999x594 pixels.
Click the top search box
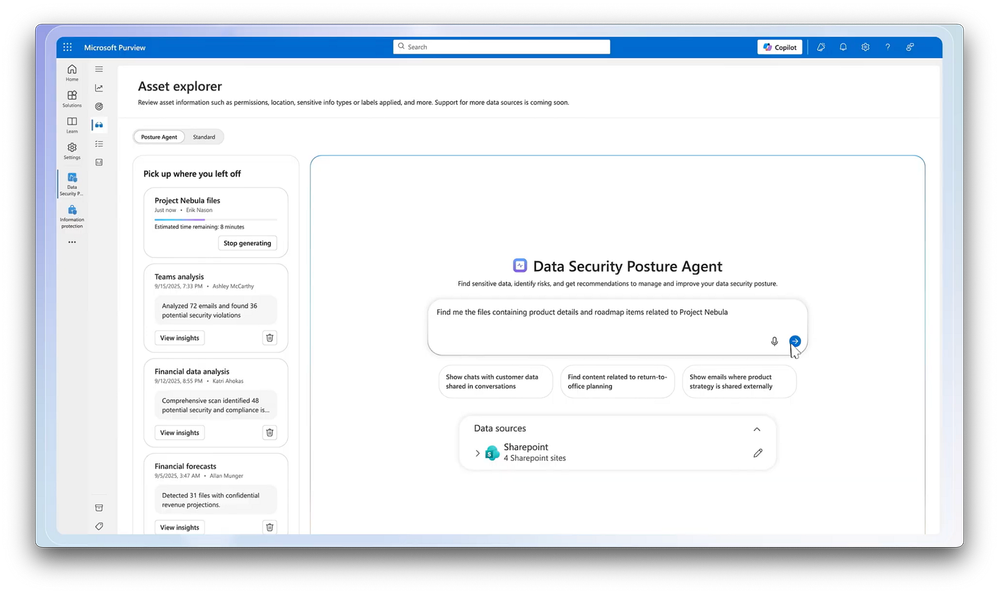pos(501,47)
